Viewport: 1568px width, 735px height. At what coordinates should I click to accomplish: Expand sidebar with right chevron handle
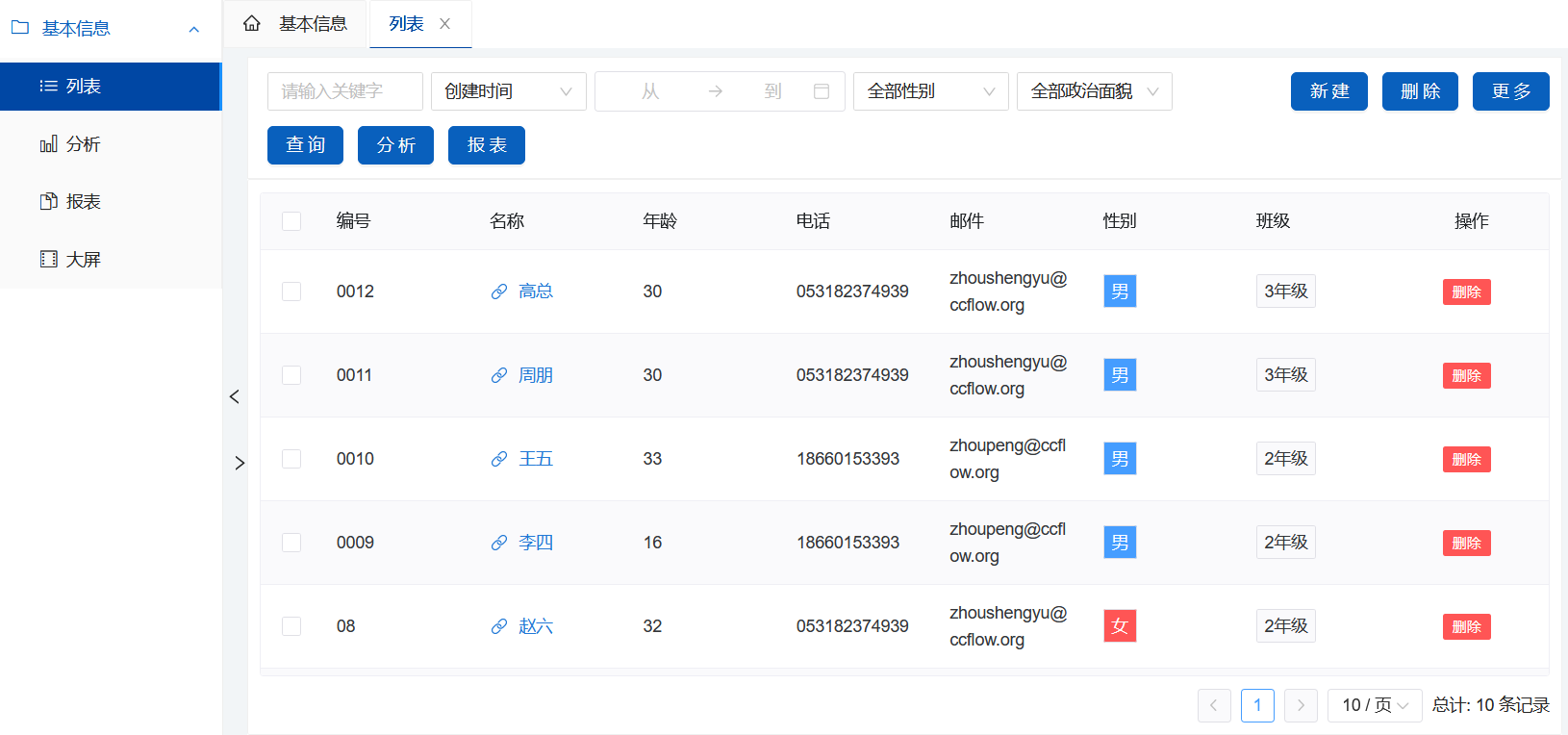point(240,463)
